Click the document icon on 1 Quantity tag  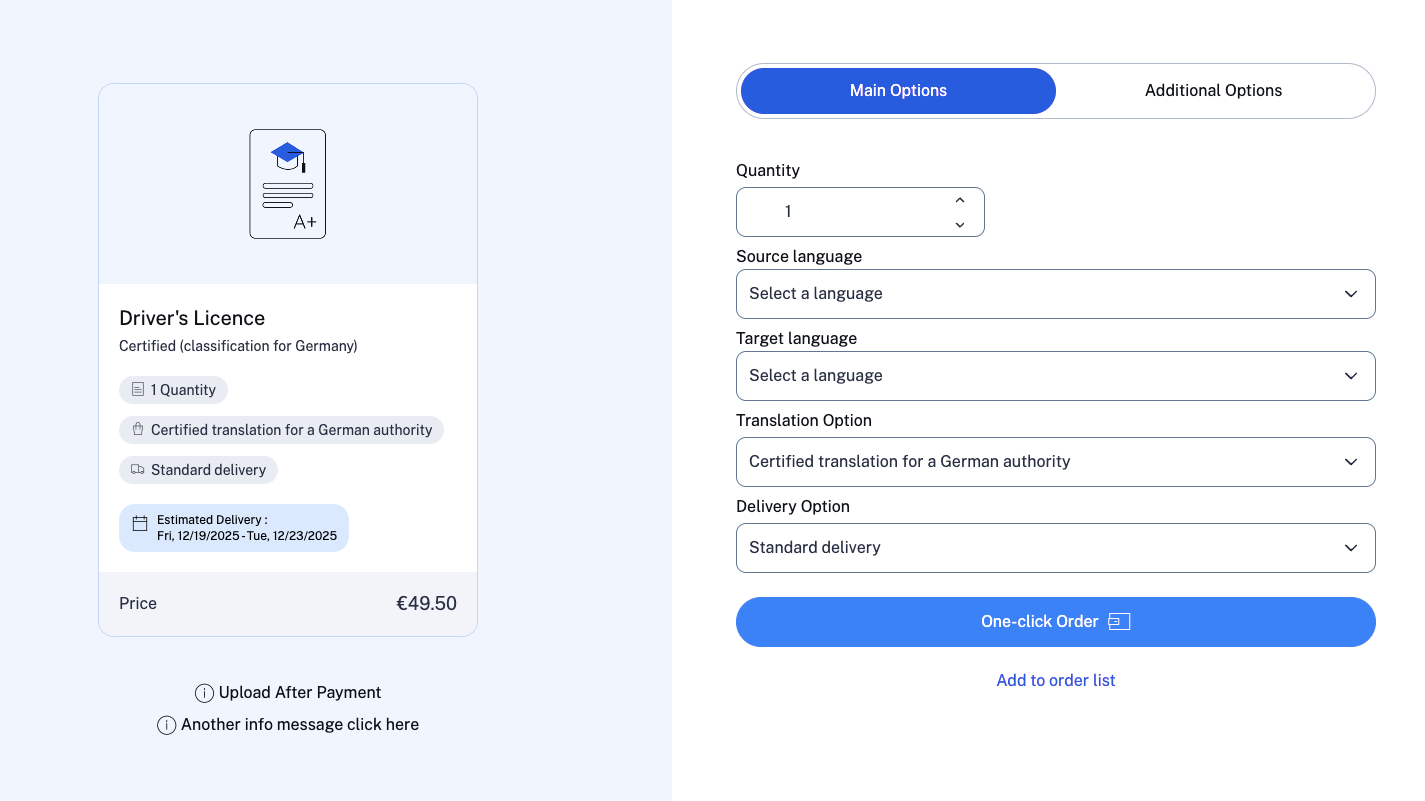pyautogui.click(x=138, y=389)
